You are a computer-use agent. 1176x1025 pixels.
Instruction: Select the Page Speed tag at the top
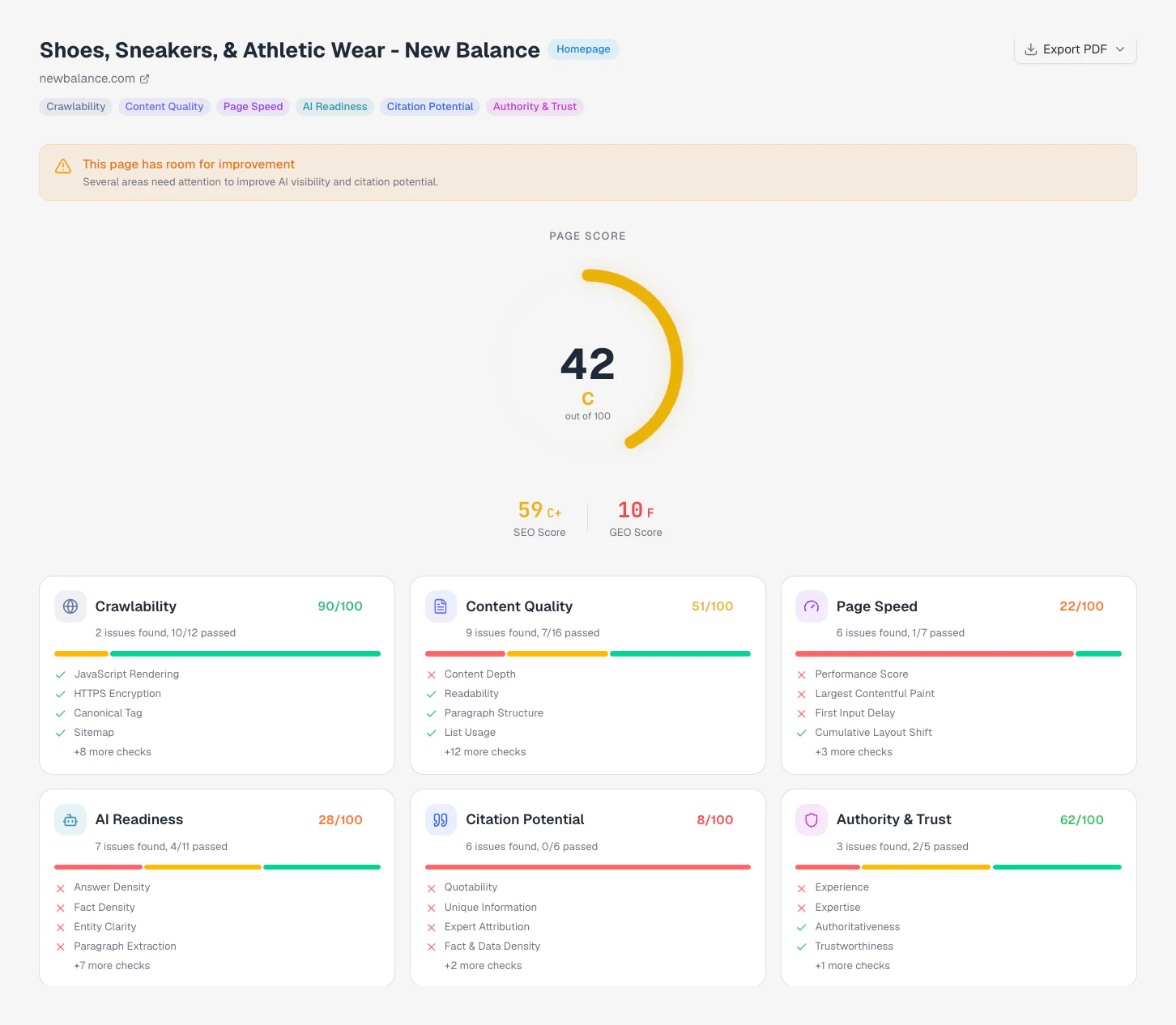(253, 107)
